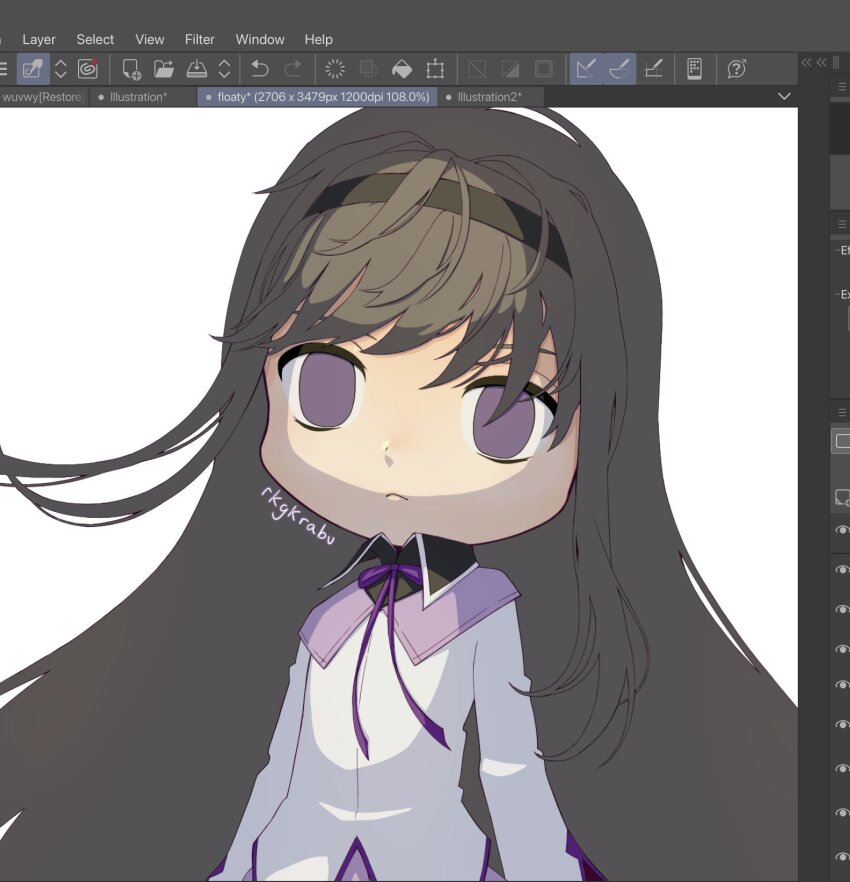The image size is (850, 882).
Task: Open CLIP STUDIO support question-mark icon
Action: click(x=736, y=69)
